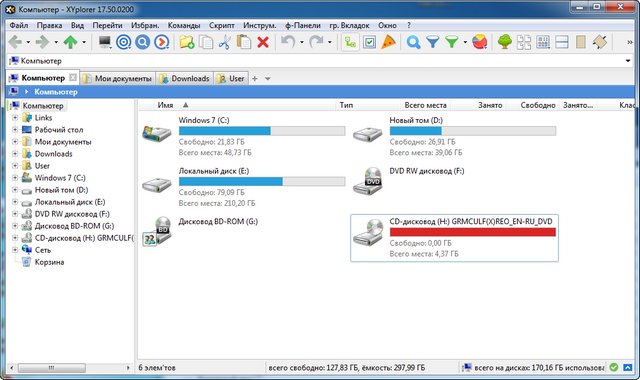Expand Локальный диск (E:) tree node

(x=15, y=202)
